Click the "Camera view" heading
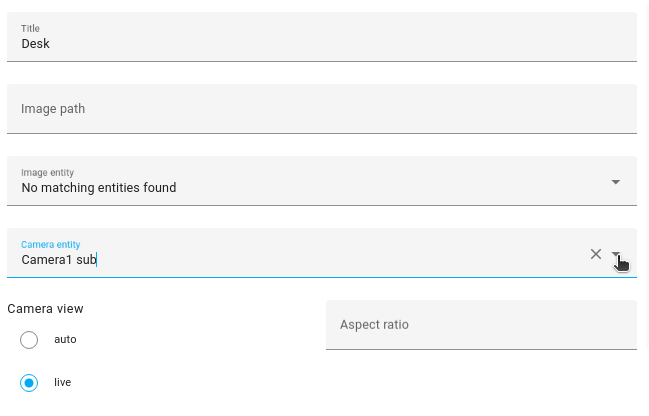 coord(45,309)
